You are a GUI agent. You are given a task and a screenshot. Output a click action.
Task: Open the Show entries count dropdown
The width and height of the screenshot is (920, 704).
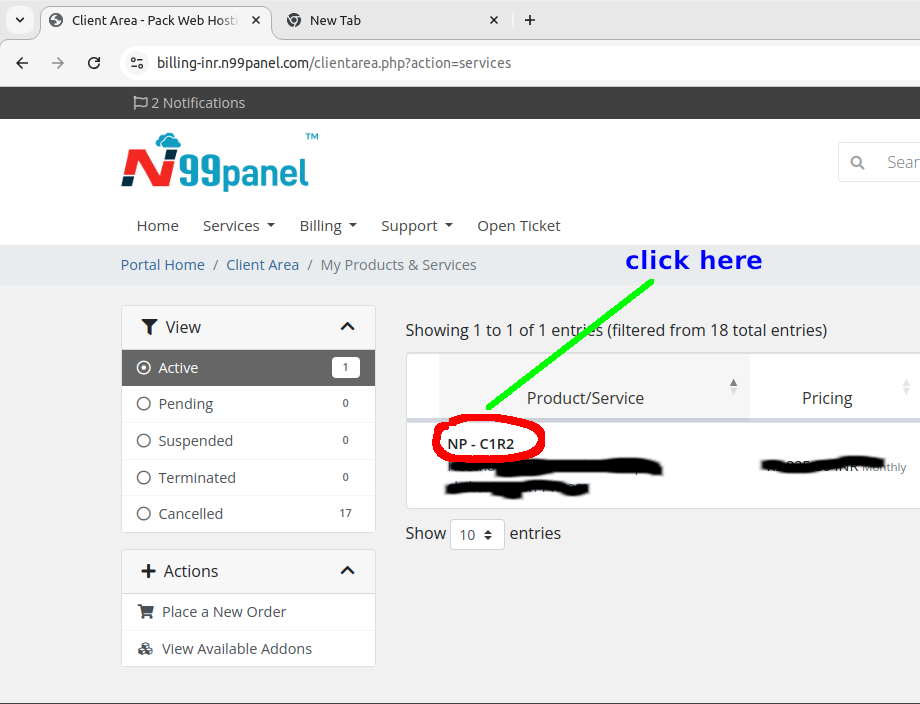477,535
